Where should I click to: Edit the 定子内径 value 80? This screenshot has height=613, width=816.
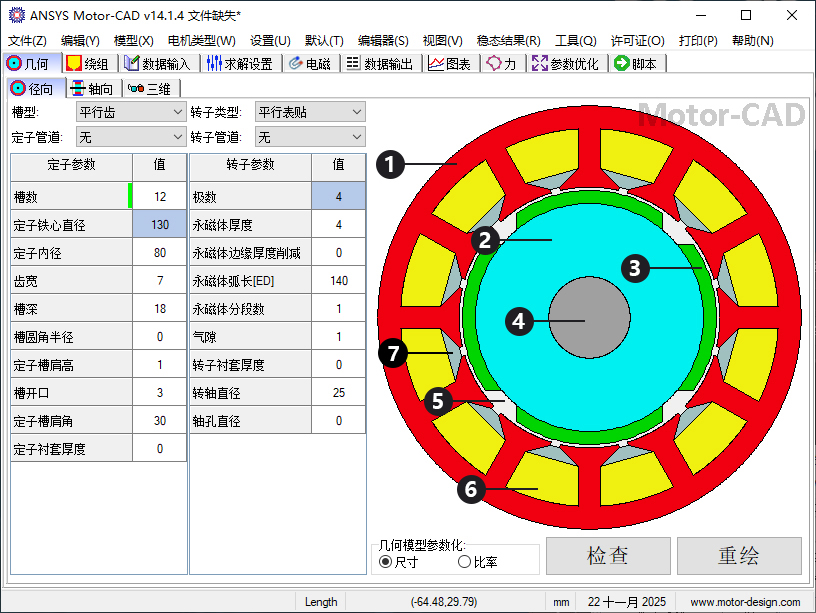[160, 253]
